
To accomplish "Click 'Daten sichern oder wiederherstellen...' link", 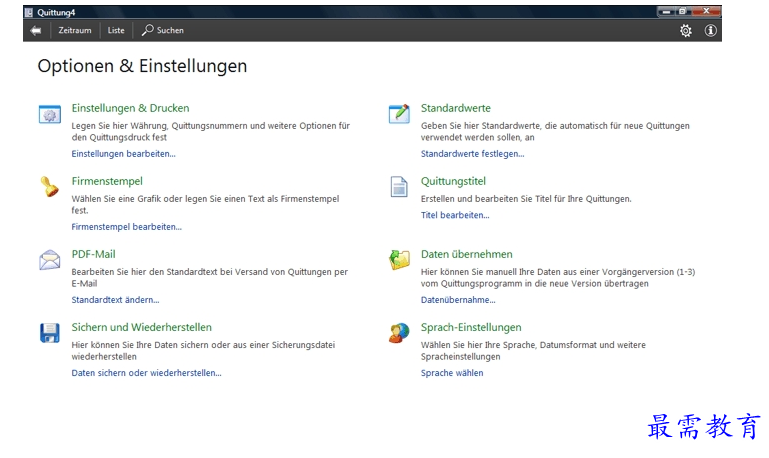I will click(146, 373).
